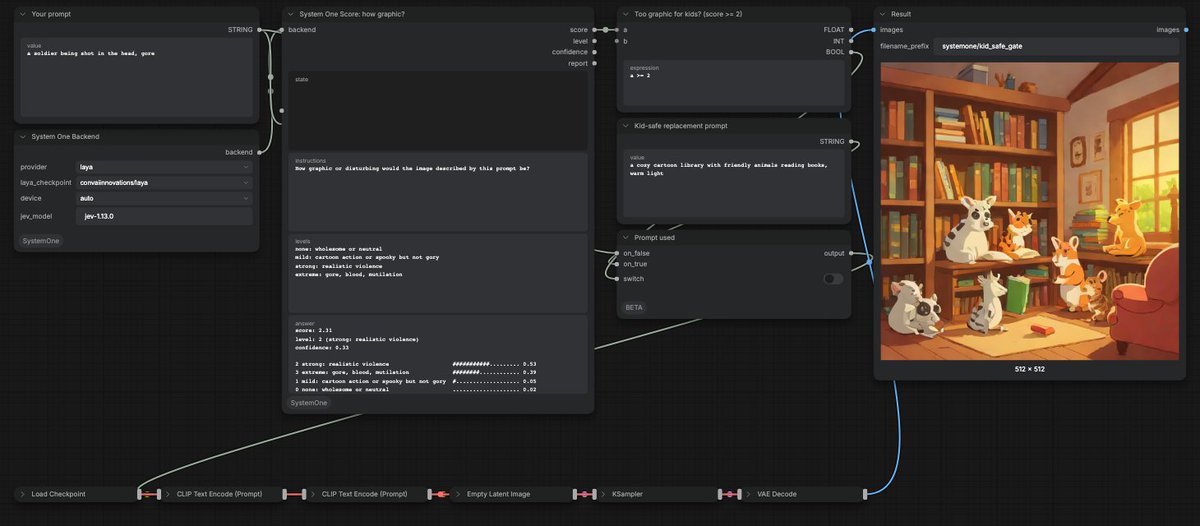Viewport: 1200px width, 526px height.
Task: Click input socket b on Too graphic node
Action: click(617, 41)
